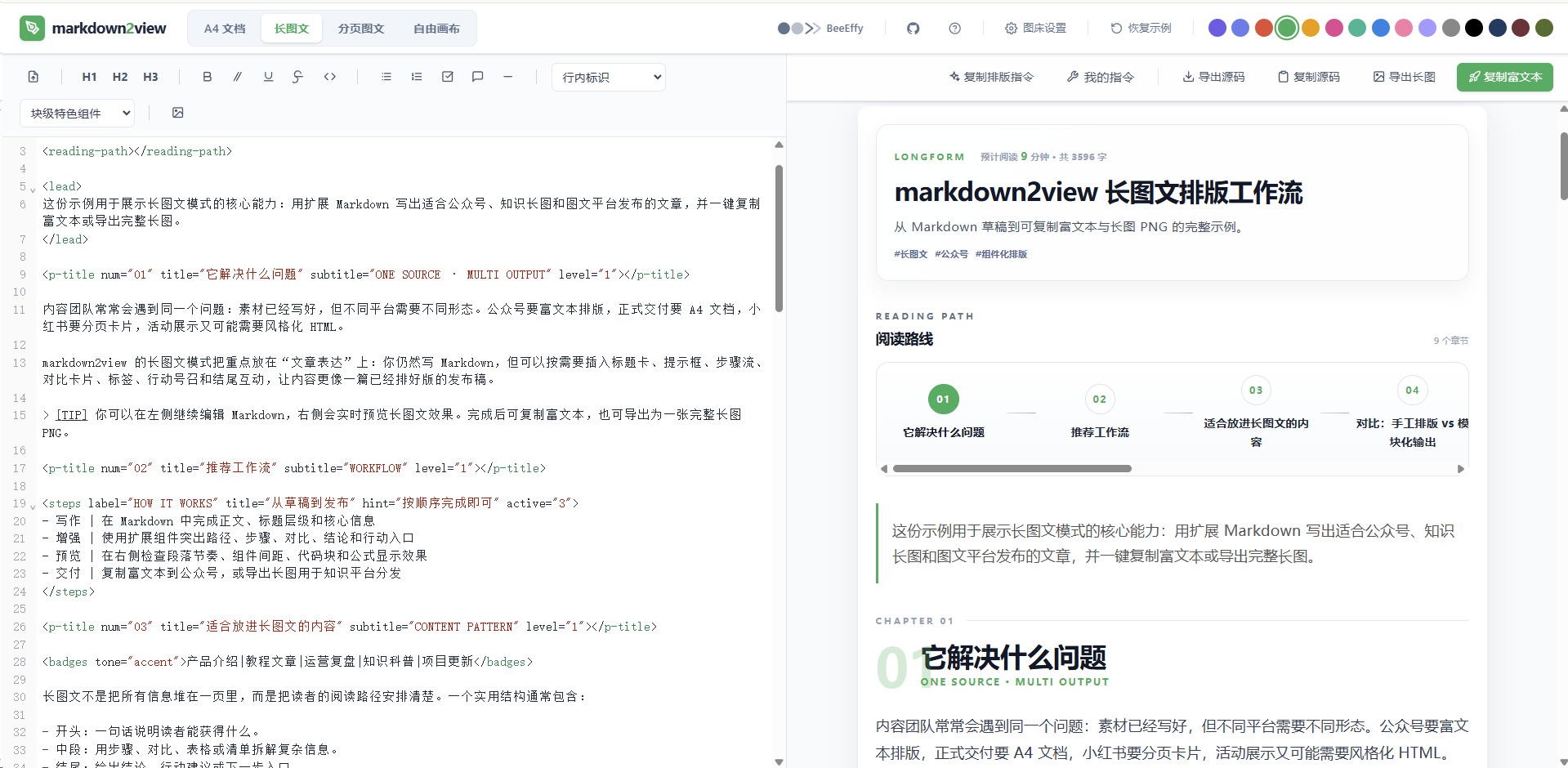Pick the gray theme color swatch
1568x768 pixels.
(x=1451, y=28)
